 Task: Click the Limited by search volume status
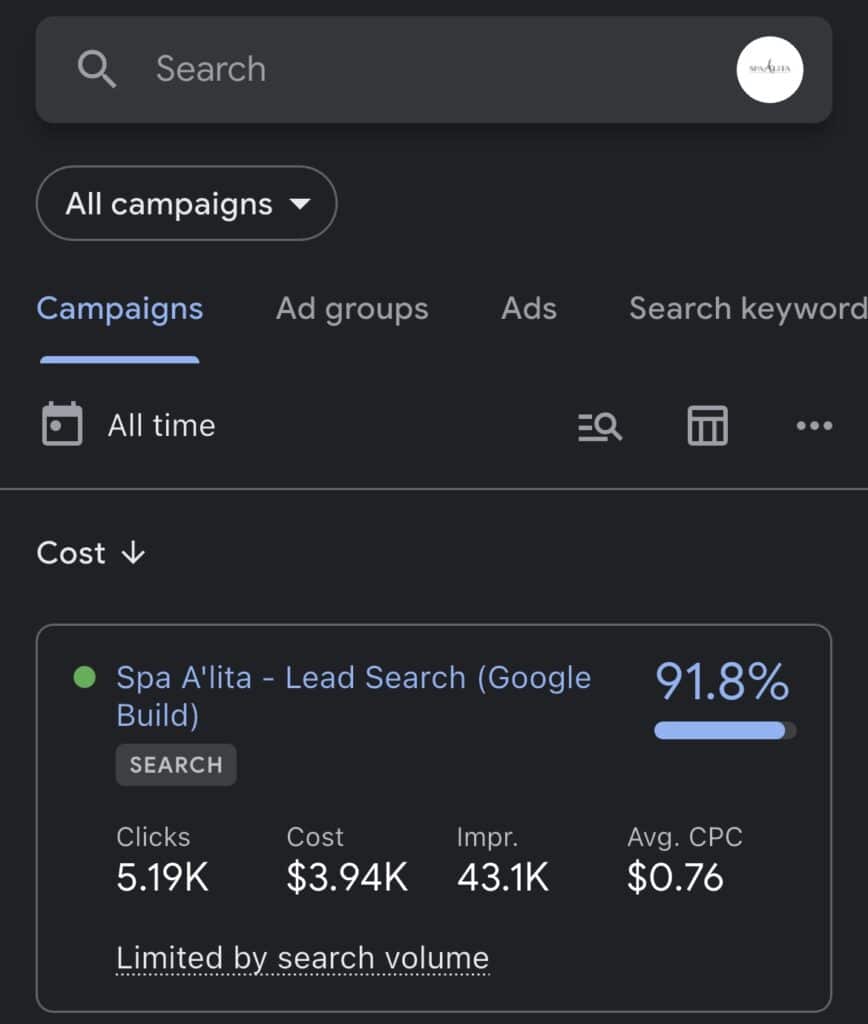coord(302,958)
